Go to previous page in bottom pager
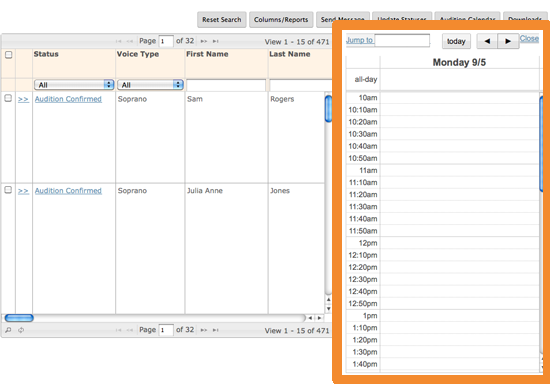550x384 pixels. [129, 330]
